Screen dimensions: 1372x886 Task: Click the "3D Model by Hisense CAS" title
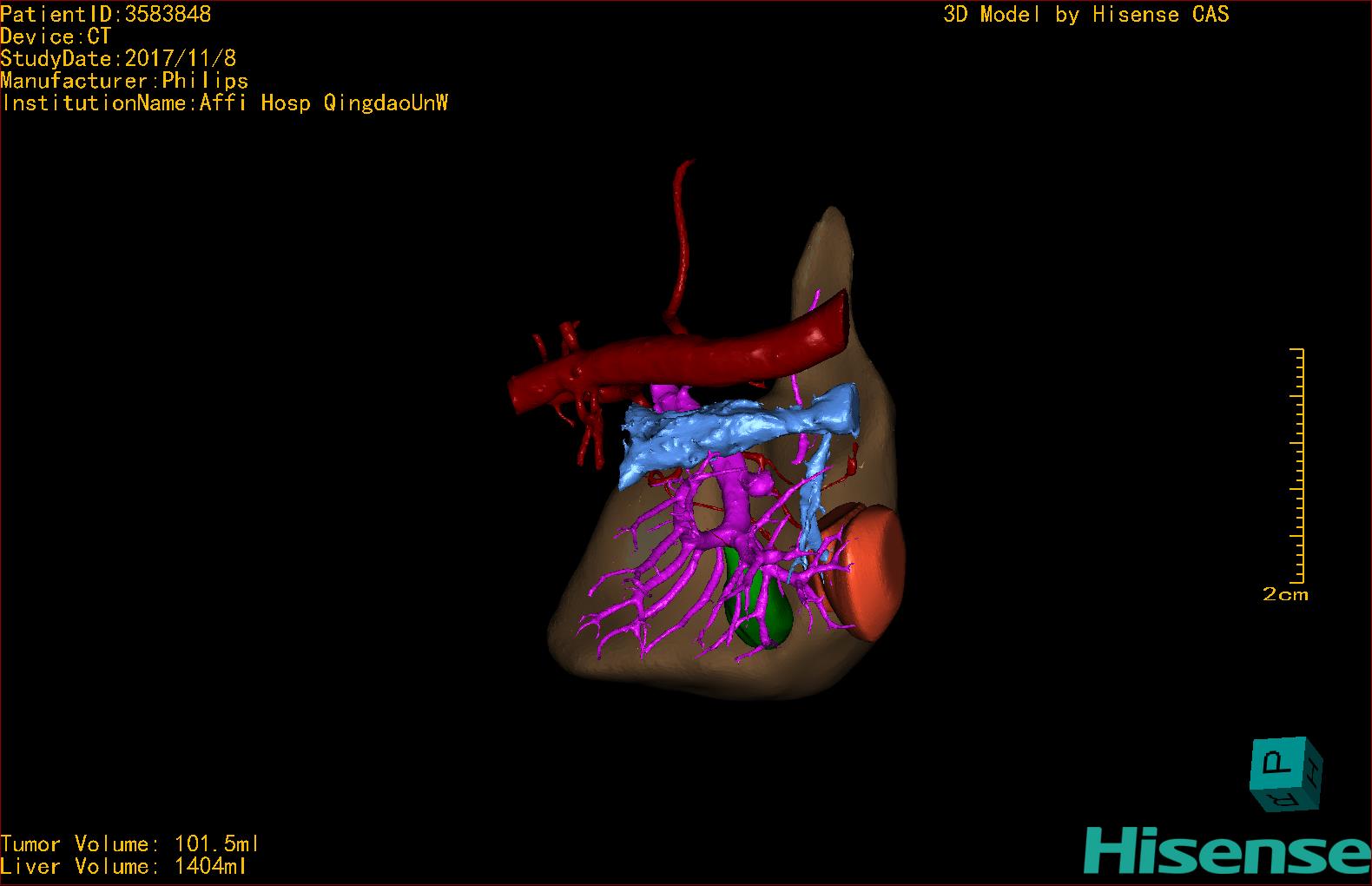(x=1086, y=15)
